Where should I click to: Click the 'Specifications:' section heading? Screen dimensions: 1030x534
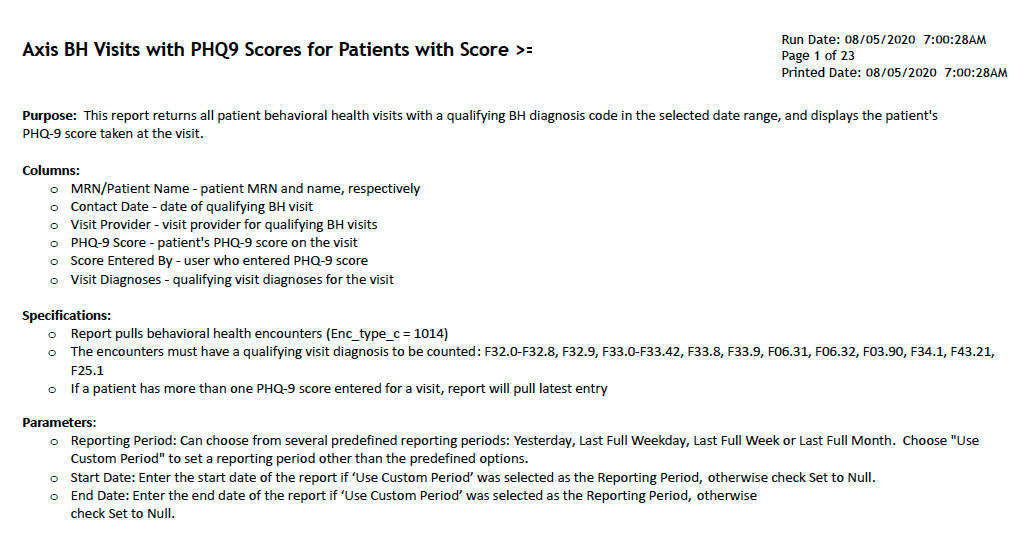tap(66, 316)
